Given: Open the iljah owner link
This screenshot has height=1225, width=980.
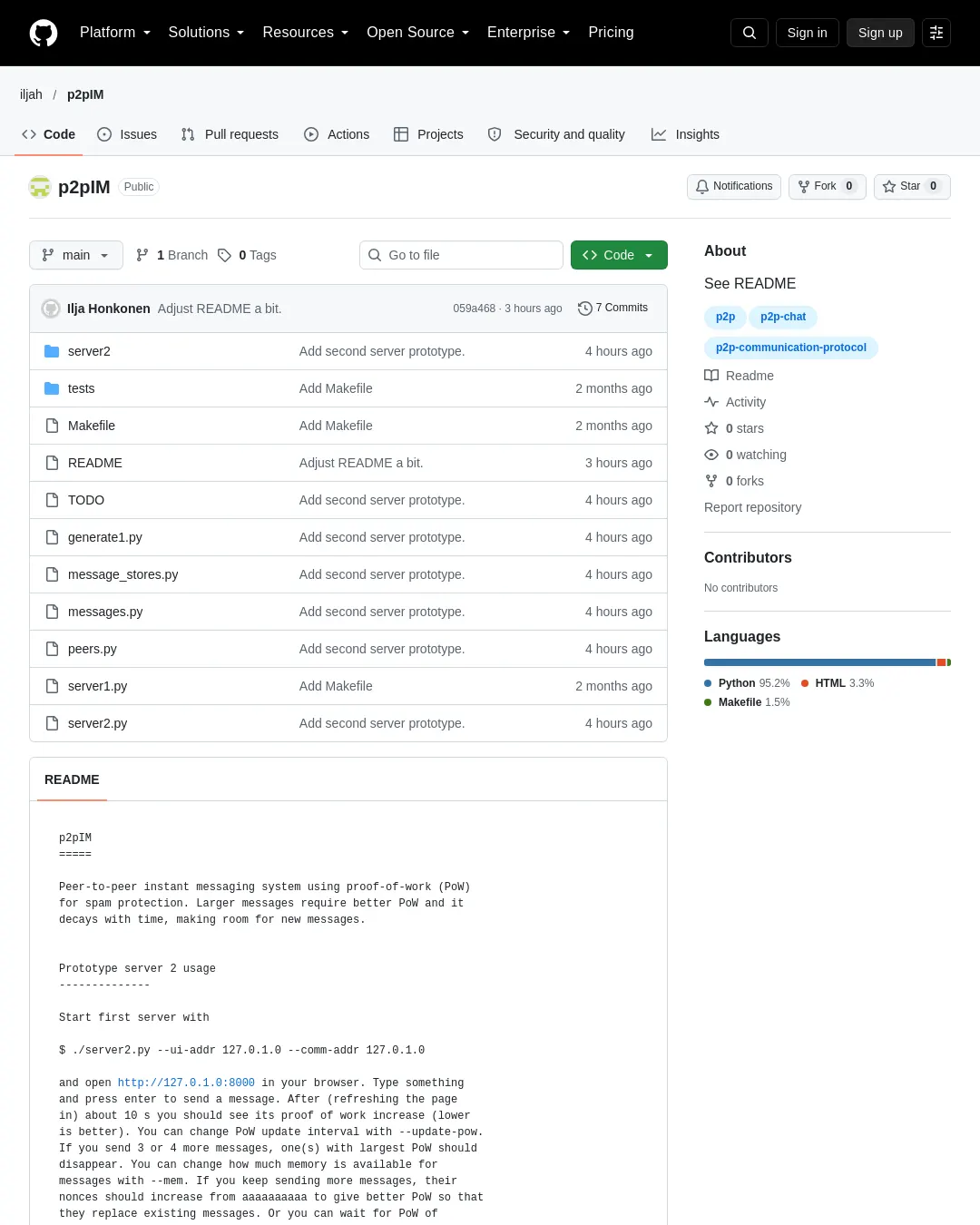Looking at the screenshot, I should 31,94.
